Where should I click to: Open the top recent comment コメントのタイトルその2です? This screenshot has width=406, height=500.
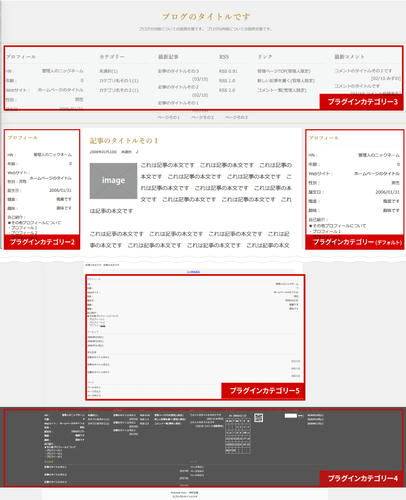coord(363,71)
